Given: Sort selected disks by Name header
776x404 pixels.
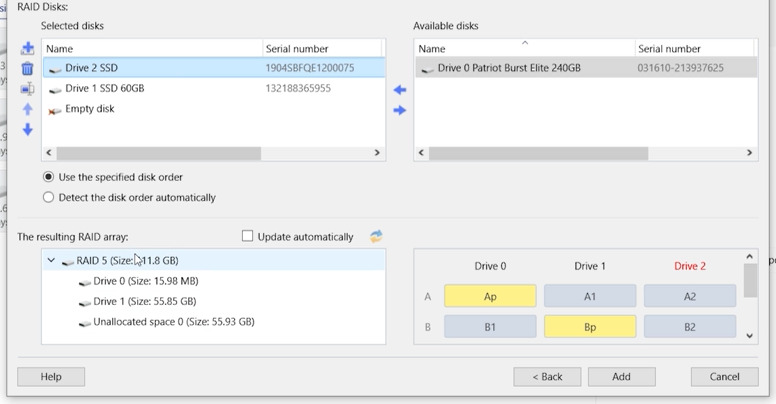Looking at the screenshot, I should pyautogui.click(x=153, y=49).
